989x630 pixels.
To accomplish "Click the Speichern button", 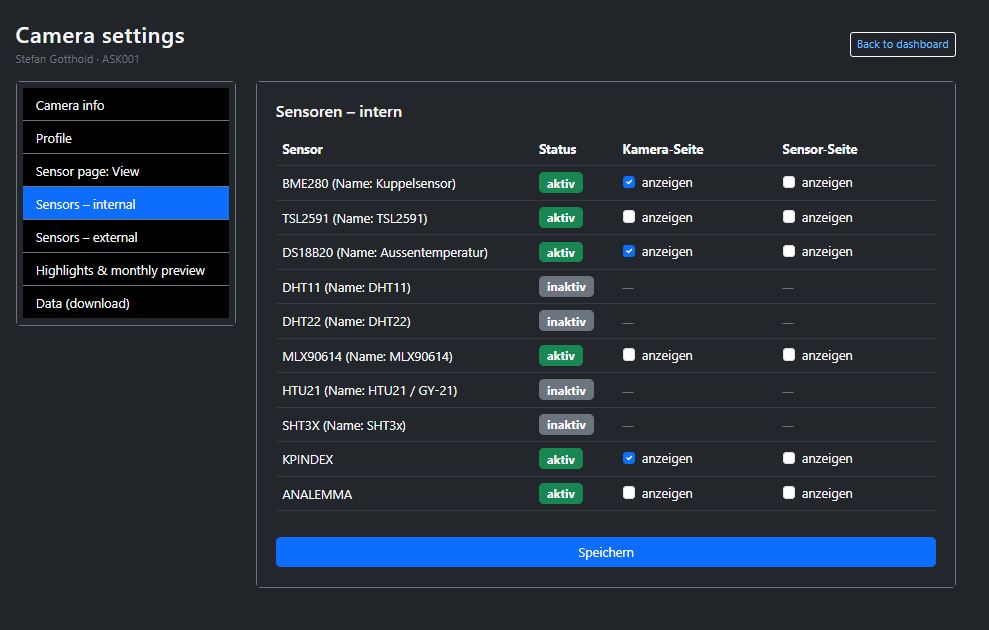I will 605,551.
